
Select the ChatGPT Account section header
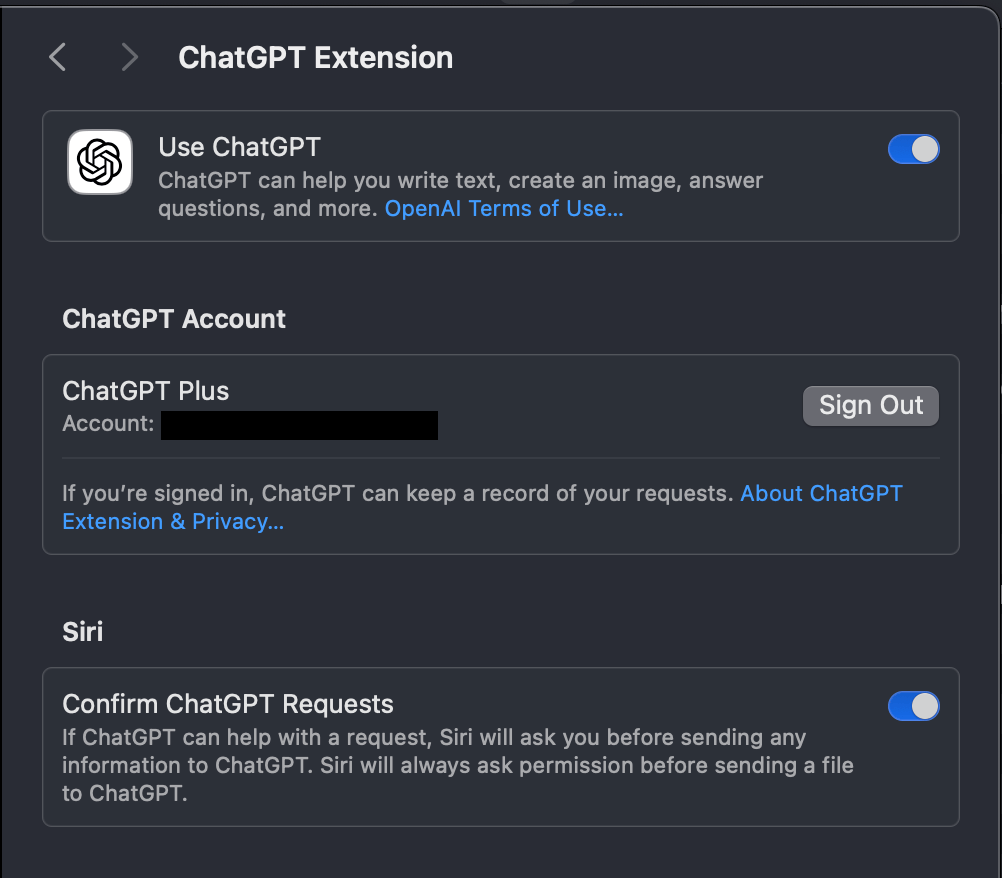point(173,319)
